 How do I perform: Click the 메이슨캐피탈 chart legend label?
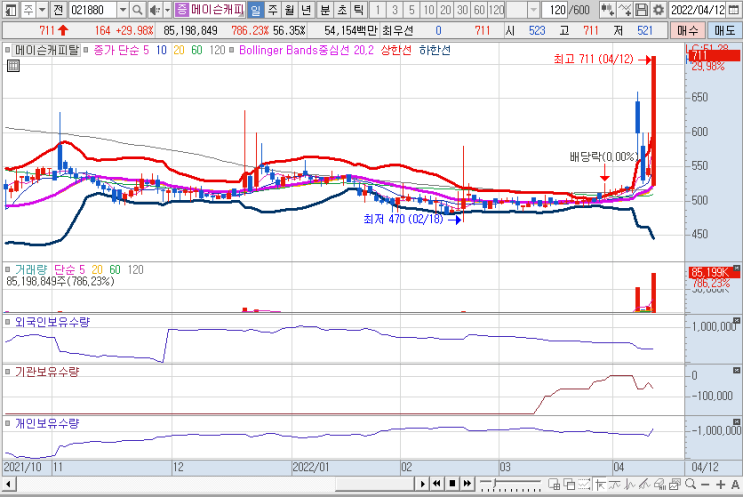47,50
